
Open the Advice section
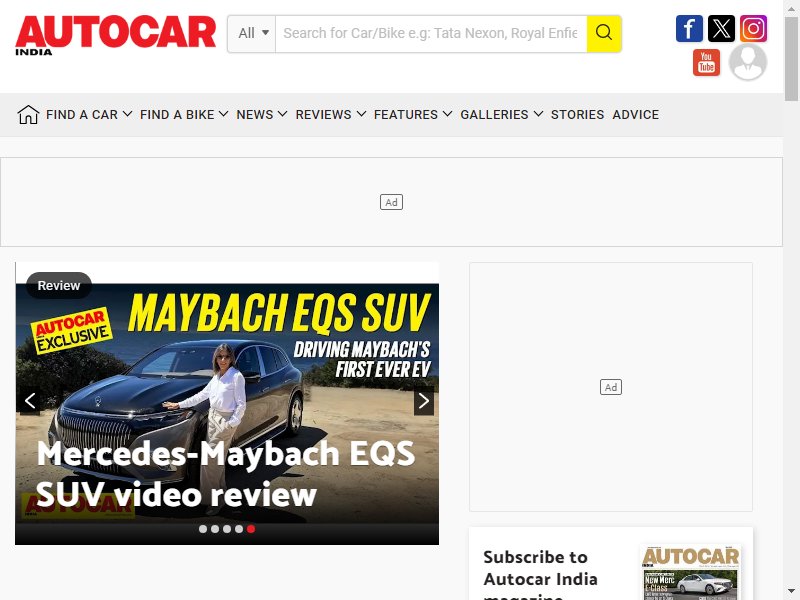coord(636,115)
